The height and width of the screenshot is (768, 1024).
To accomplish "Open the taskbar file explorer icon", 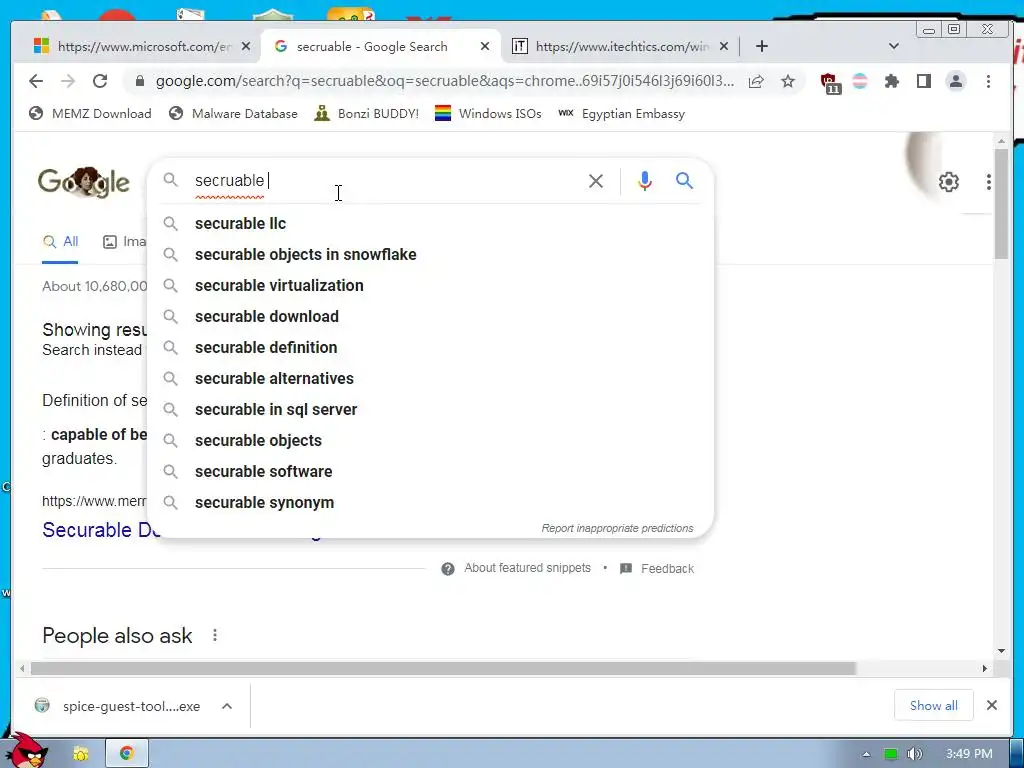I will 81,754.
